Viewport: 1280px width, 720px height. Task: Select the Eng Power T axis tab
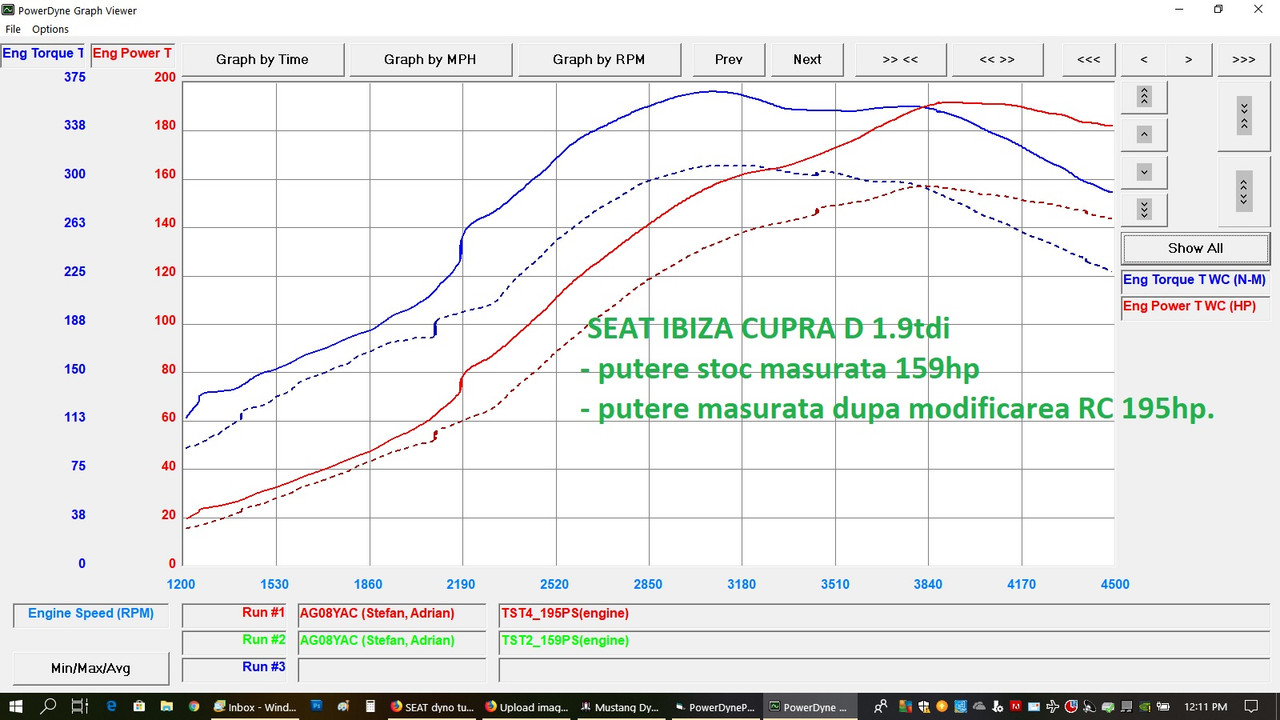[132, 53]
